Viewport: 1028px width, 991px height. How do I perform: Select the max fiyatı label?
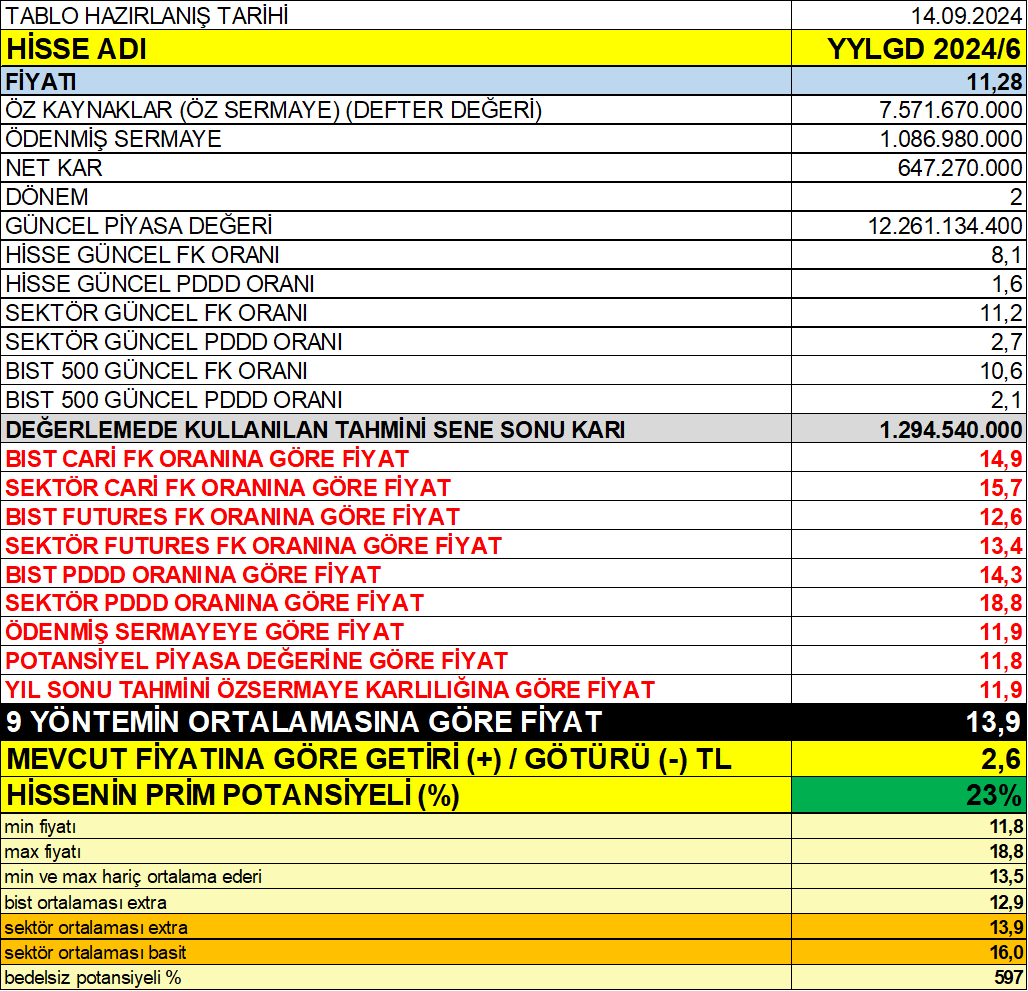tap(43, 852)
